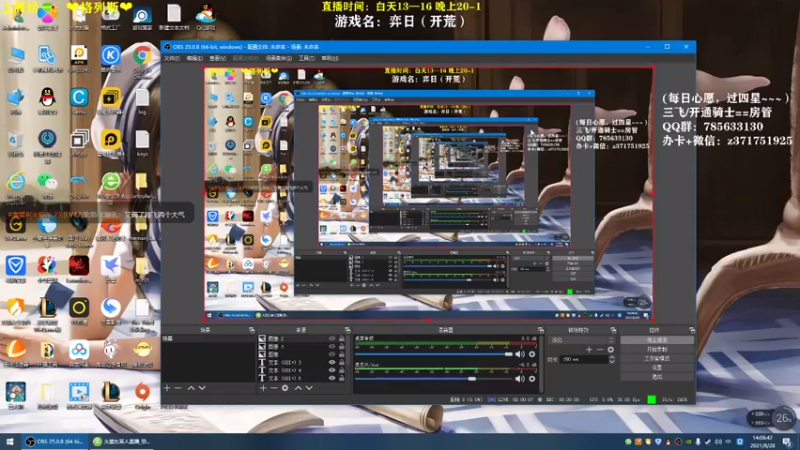Toggle visibility of source 图像 2
Viewport: 800px width, 450px height.
332,339
